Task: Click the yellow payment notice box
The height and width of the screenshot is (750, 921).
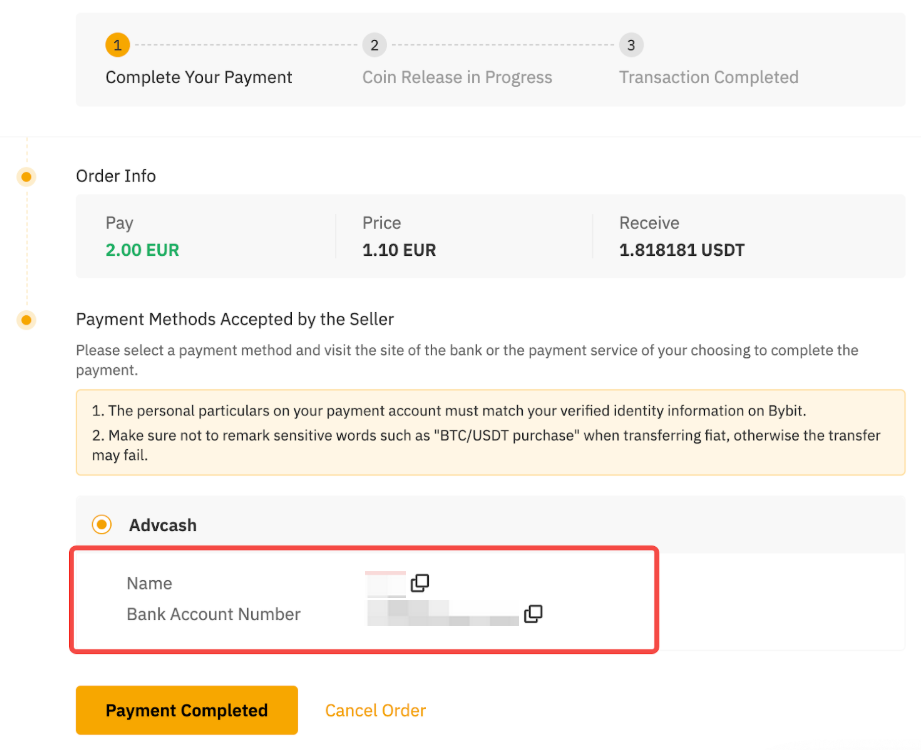Action: point(490,432)
